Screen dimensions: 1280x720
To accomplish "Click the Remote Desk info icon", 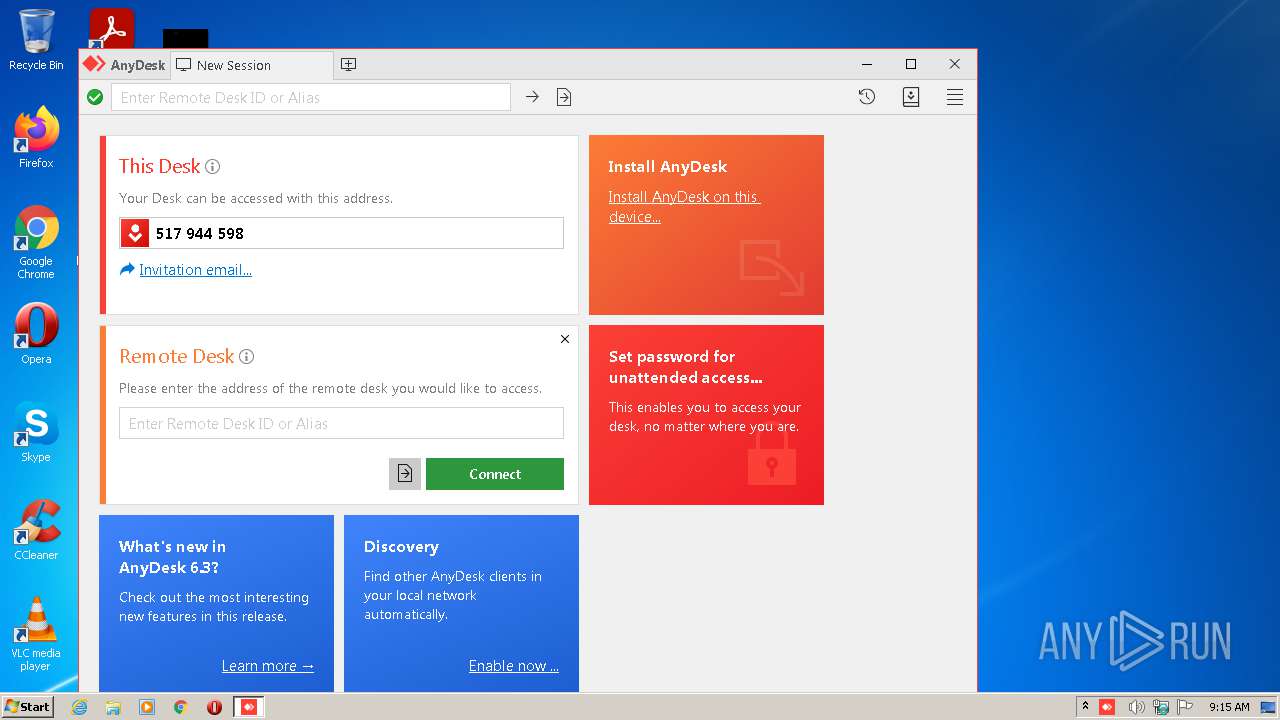I will [x=247, y=357].
